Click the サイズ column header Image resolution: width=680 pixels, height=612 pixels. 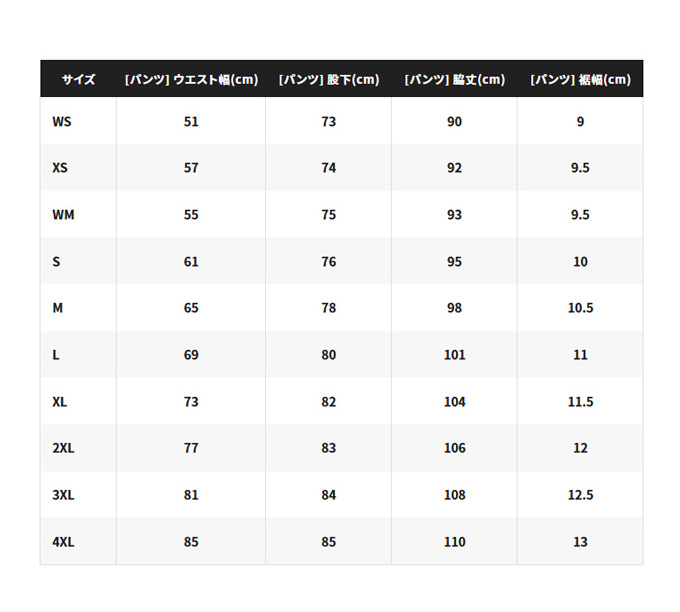tap(78, 79)
